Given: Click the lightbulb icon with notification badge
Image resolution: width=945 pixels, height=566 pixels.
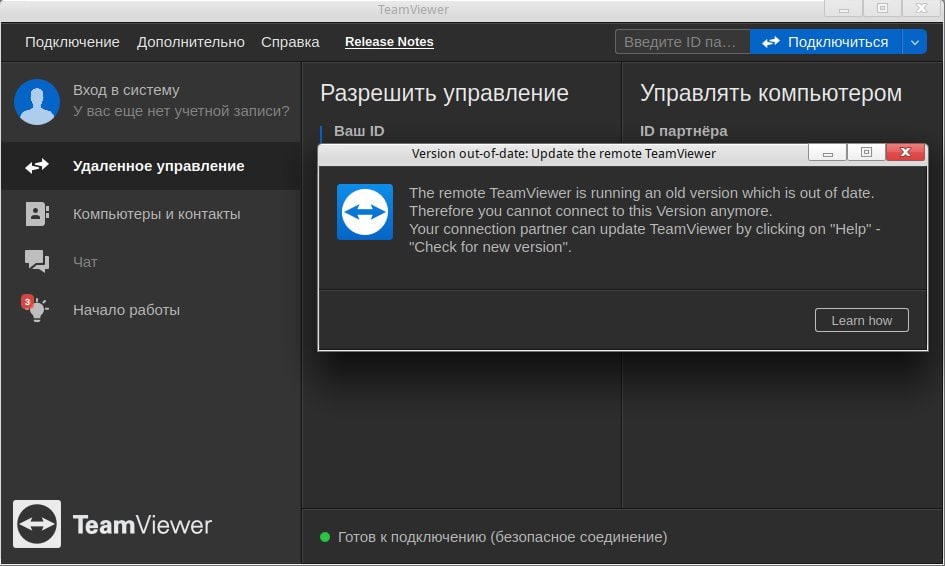Looking at the screenshot, I should (x=36, y=309).
